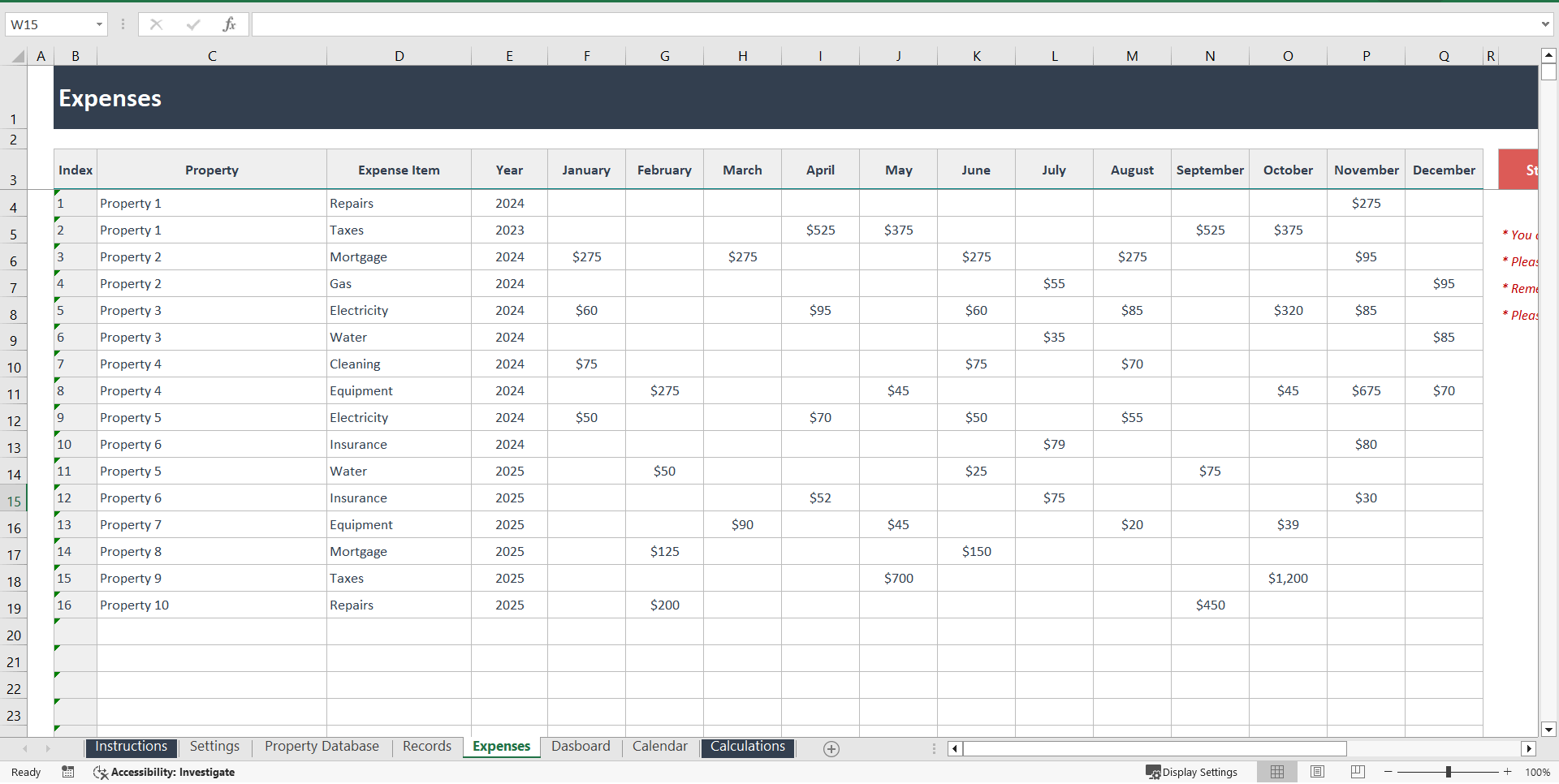Switch to Page Layout view icon

1317,772
